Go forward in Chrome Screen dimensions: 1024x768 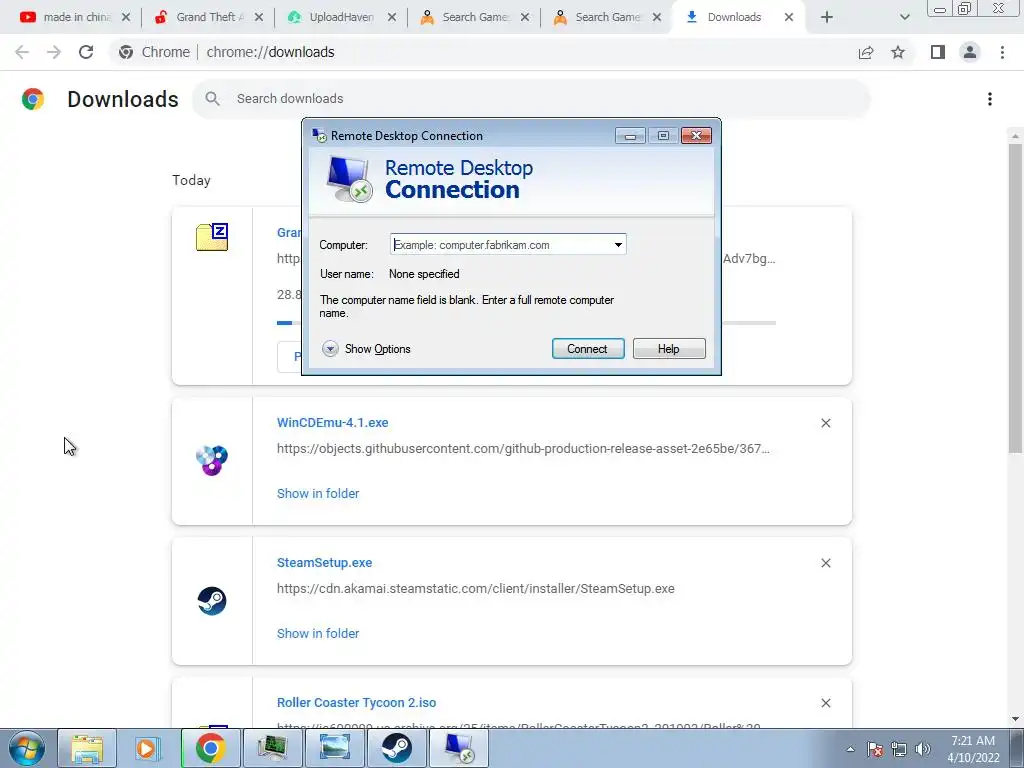coord(54,52)
